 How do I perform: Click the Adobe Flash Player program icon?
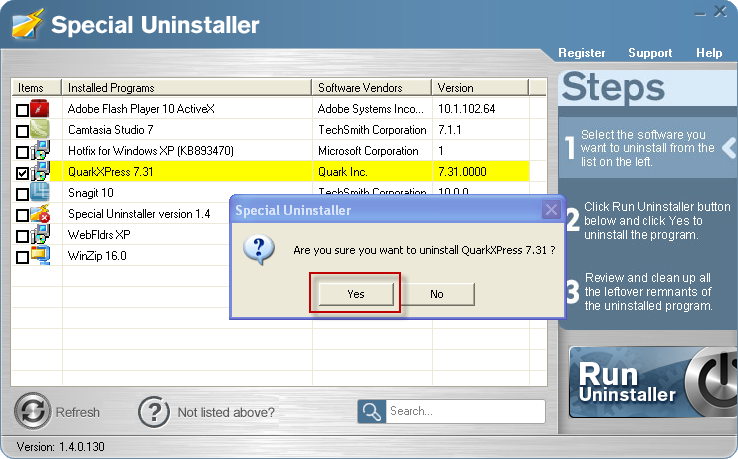pos(40,109)
